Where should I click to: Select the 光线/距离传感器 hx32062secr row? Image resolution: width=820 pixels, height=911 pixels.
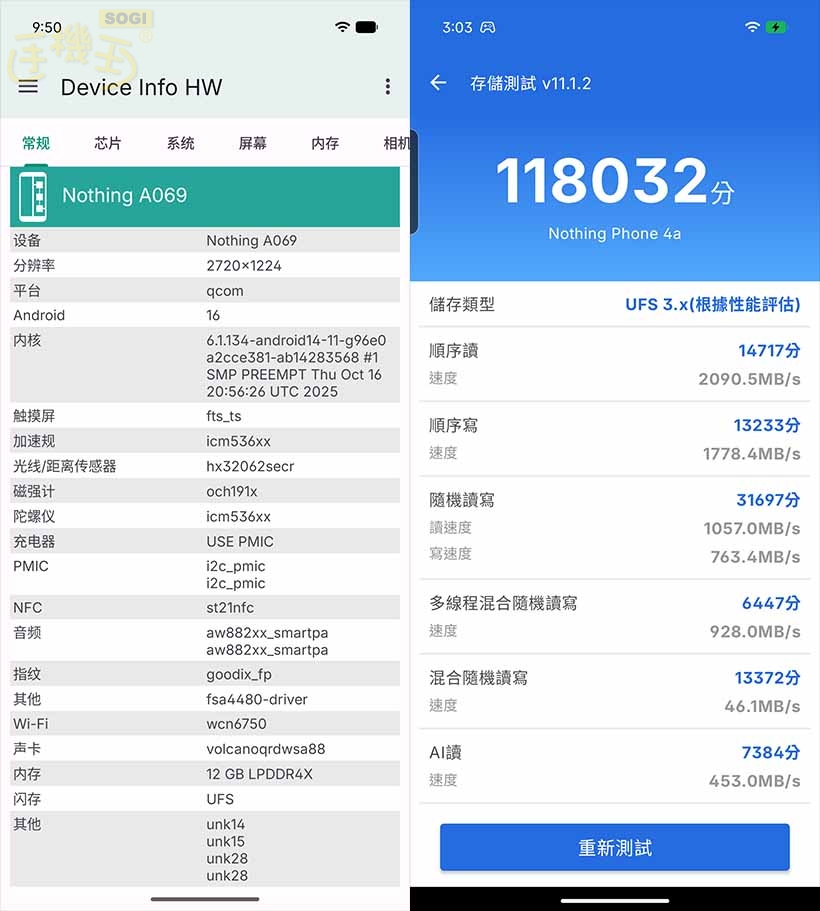pos(205,466)
